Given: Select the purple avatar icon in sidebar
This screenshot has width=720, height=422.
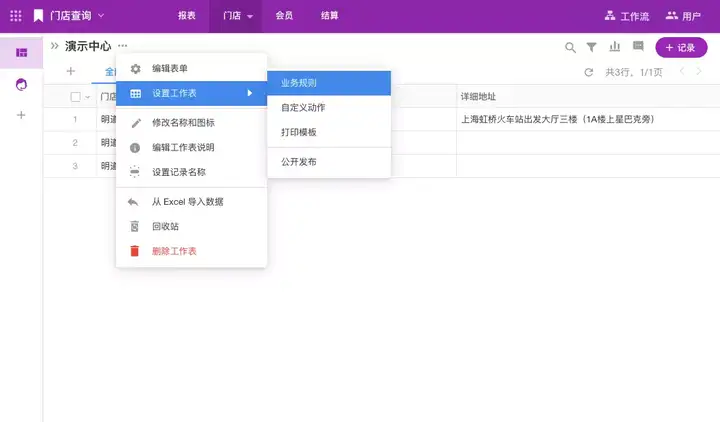Looking at the screenshot, I should click(x=21, y=84).
